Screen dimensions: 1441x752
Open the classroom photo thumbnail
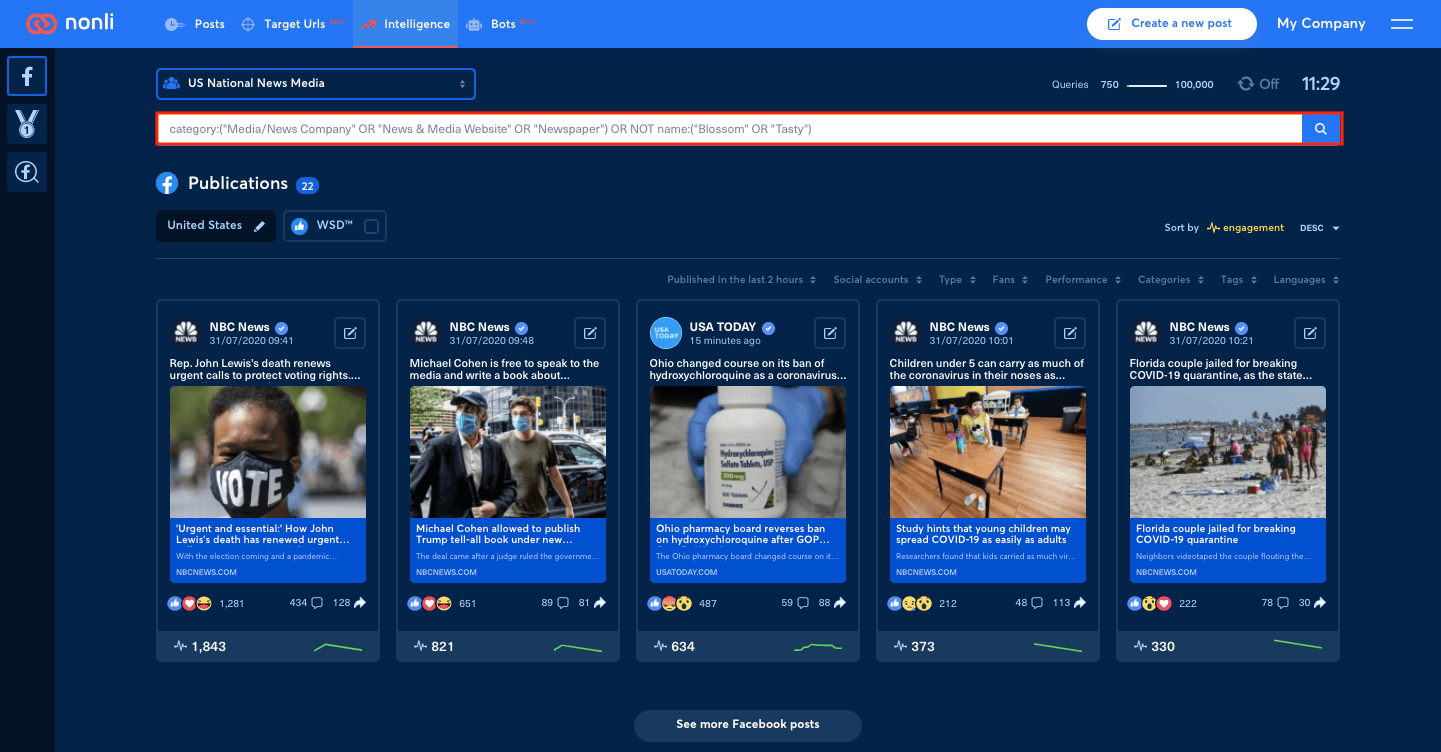click(x=988, y=452)
